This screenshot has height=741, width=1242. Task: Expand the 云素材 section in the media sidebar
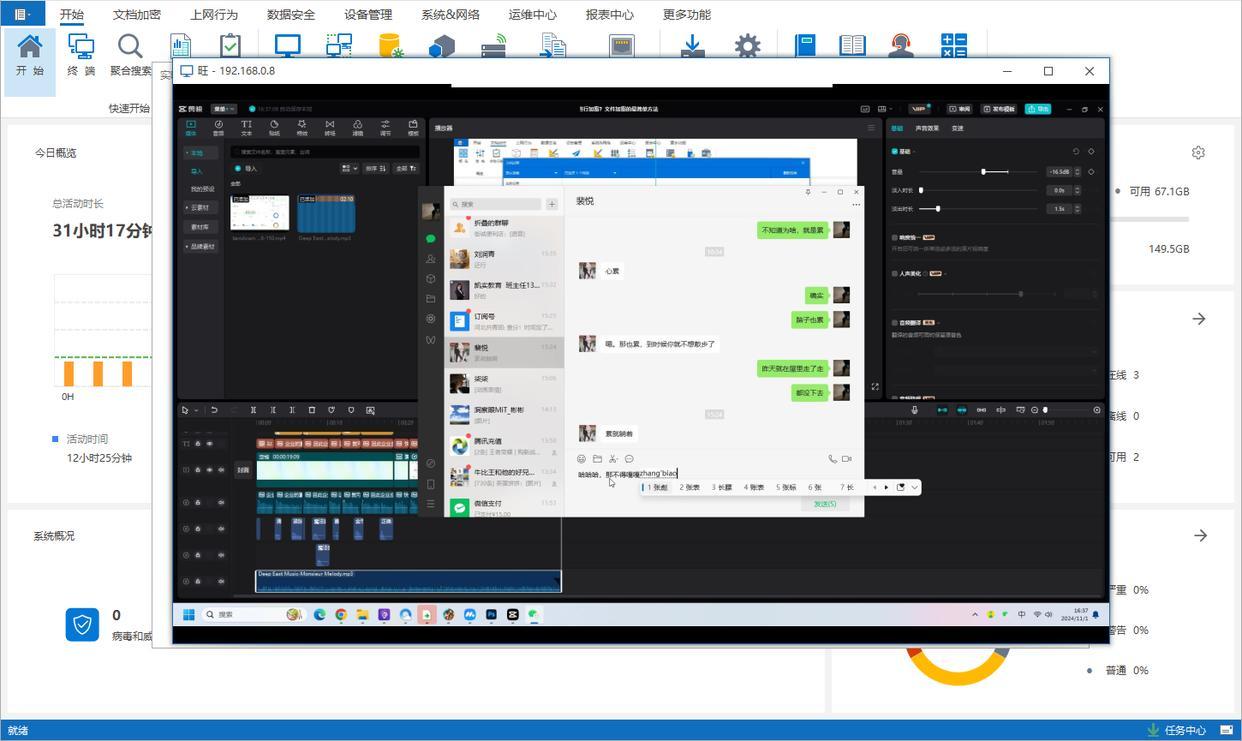click(199, 208)
